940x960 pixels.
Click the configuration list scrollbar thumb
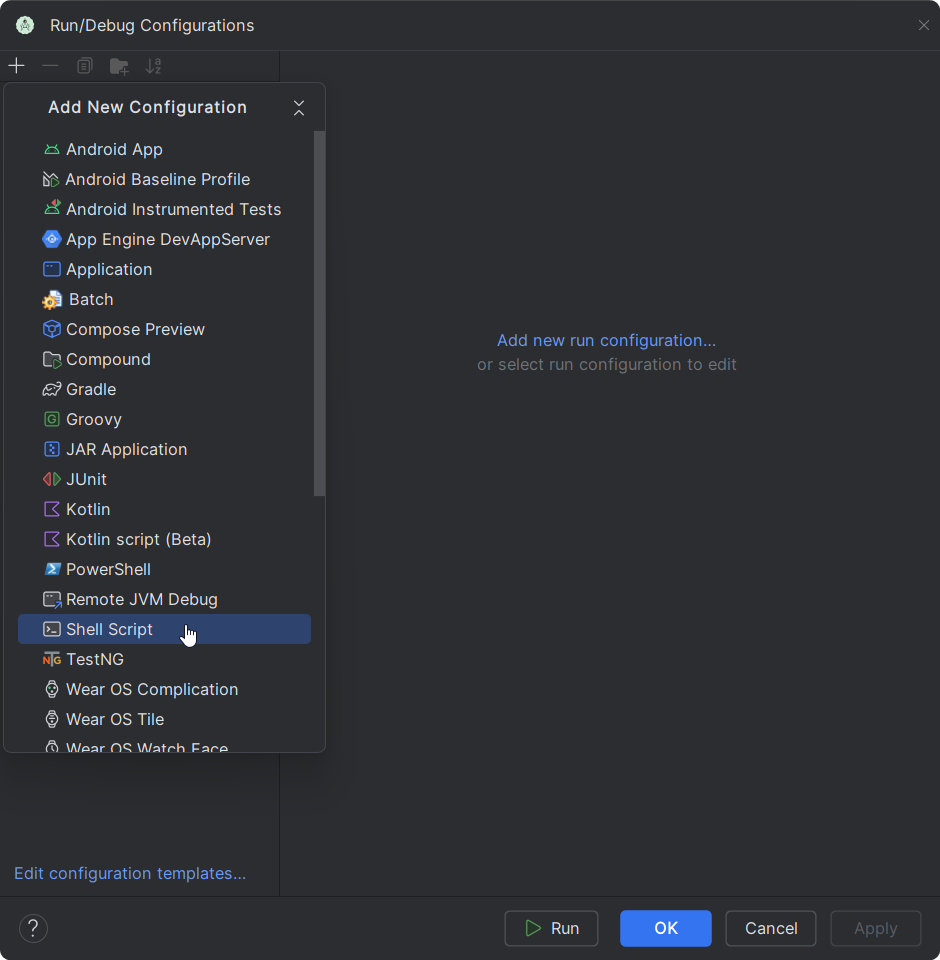click(x=319, y=313)
